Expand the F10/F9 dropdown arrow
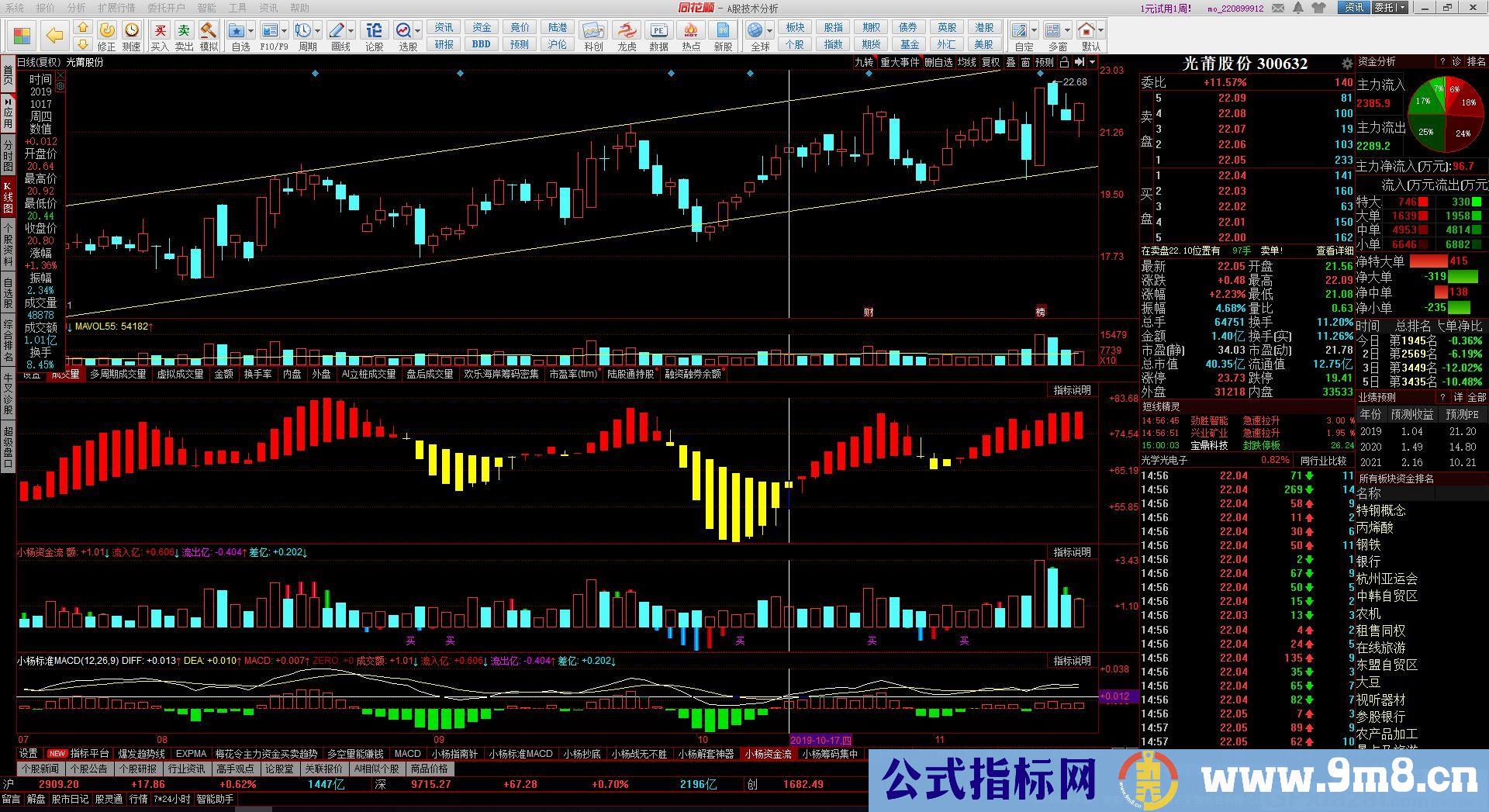 click(x=285, y=31)
